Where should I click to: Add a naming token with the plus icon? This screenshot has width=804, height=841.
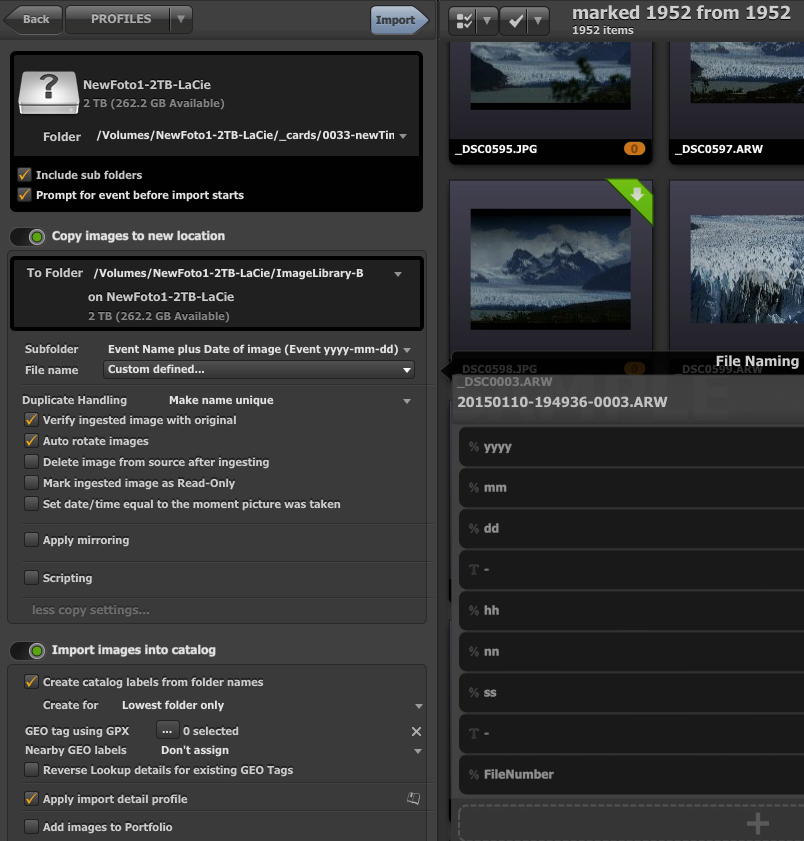tap(757, 823)
